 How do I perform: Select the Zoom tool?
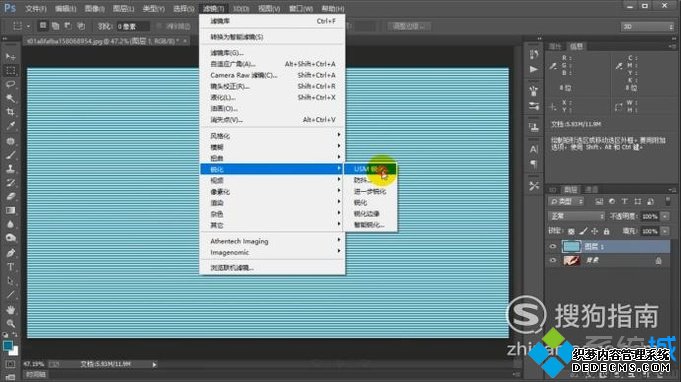[10, 323]
